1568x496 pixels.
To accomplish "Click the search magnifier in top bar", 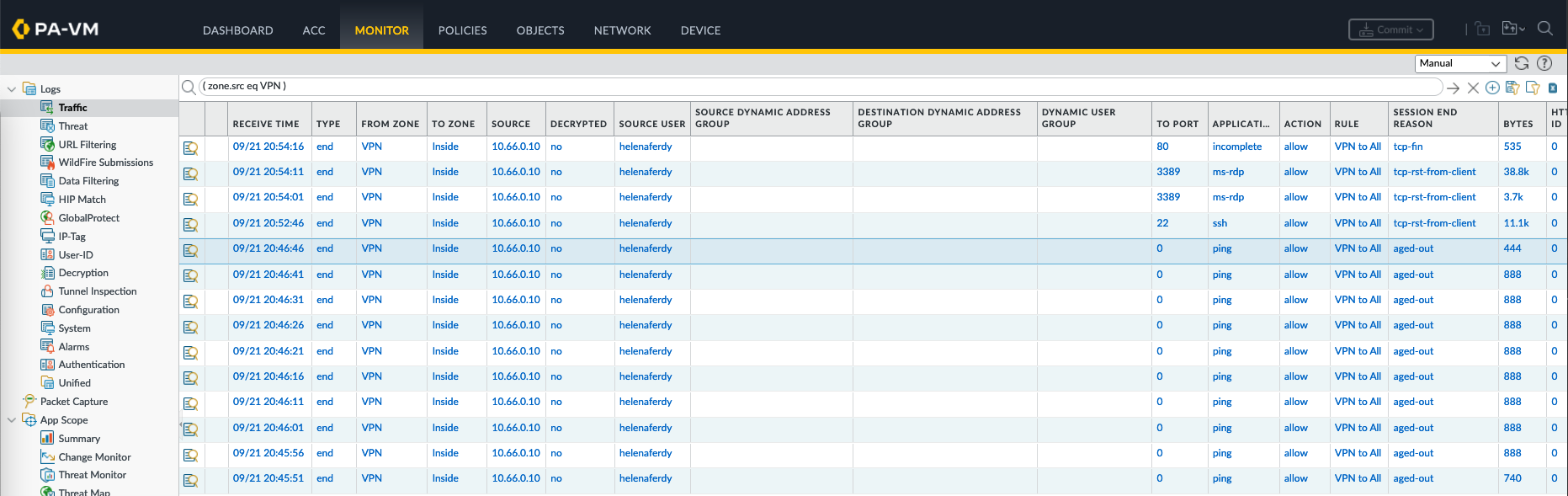I will tap(1545, 29).
